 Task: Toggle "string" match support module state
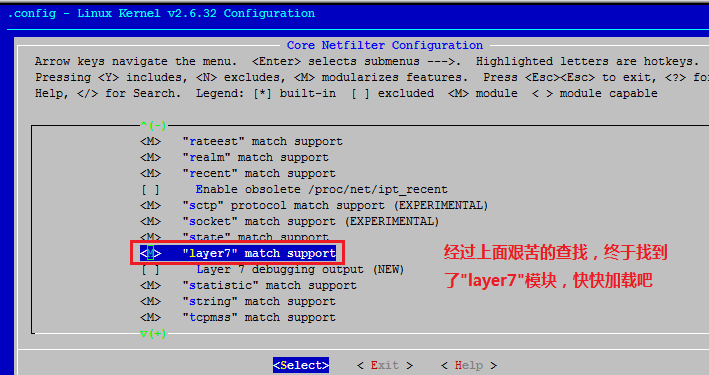(150, 301)
